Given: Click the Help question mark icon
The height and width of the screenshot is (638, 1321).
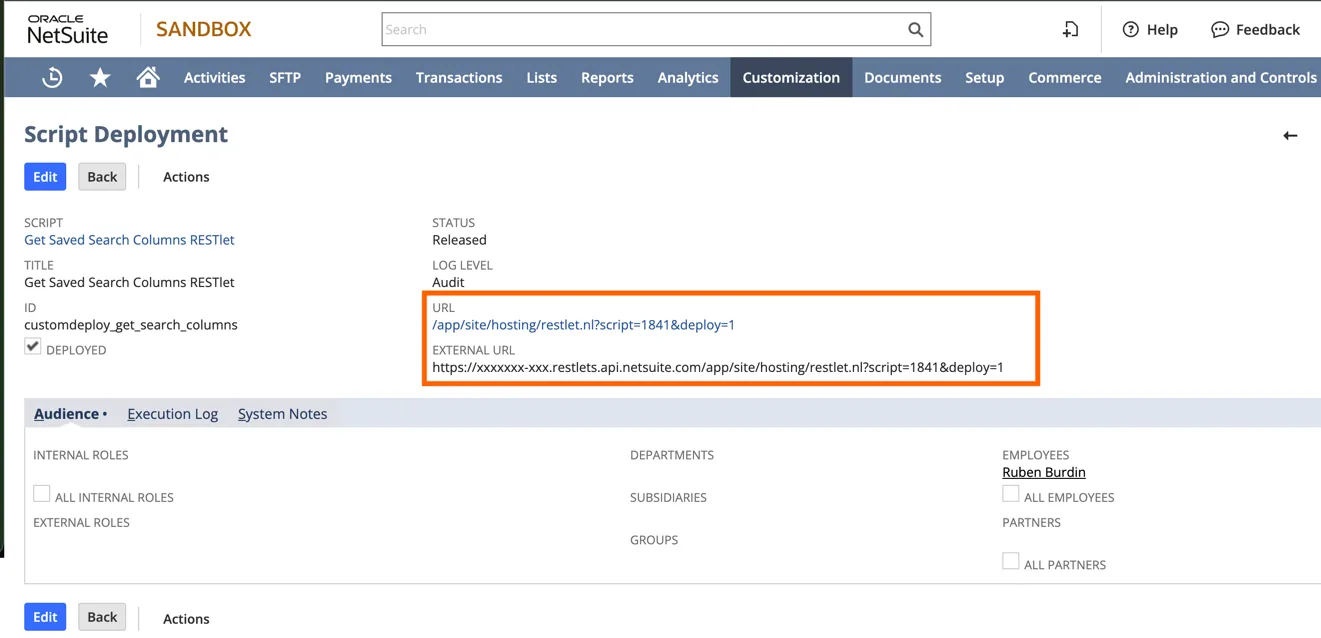Looking at the screenshot, I should pyautogui.click(x=1131, y=30).
